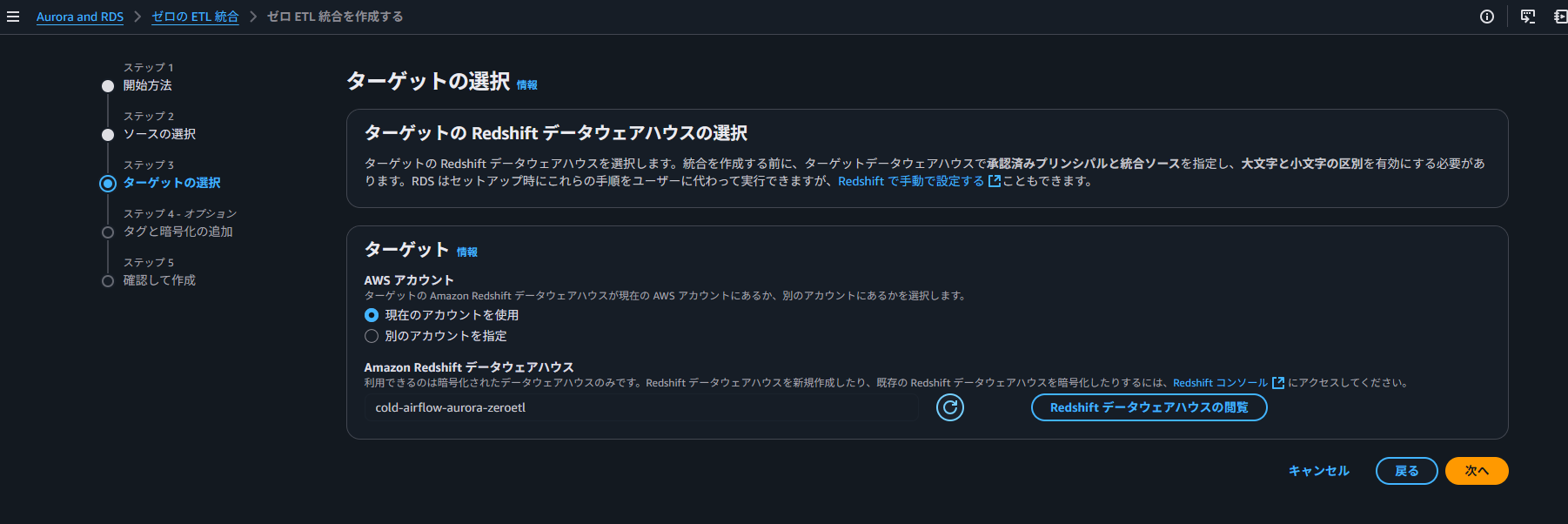Screen dimensions: 1568x524
Task: Open the CloudShell monitor icon in header
Action: click(1528, 17)
